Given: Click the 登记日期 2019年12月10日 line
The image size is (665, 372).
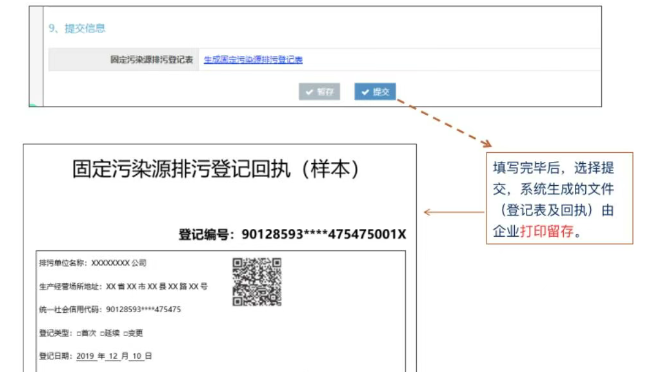Looking at the screenshot, I should [95, 356].
